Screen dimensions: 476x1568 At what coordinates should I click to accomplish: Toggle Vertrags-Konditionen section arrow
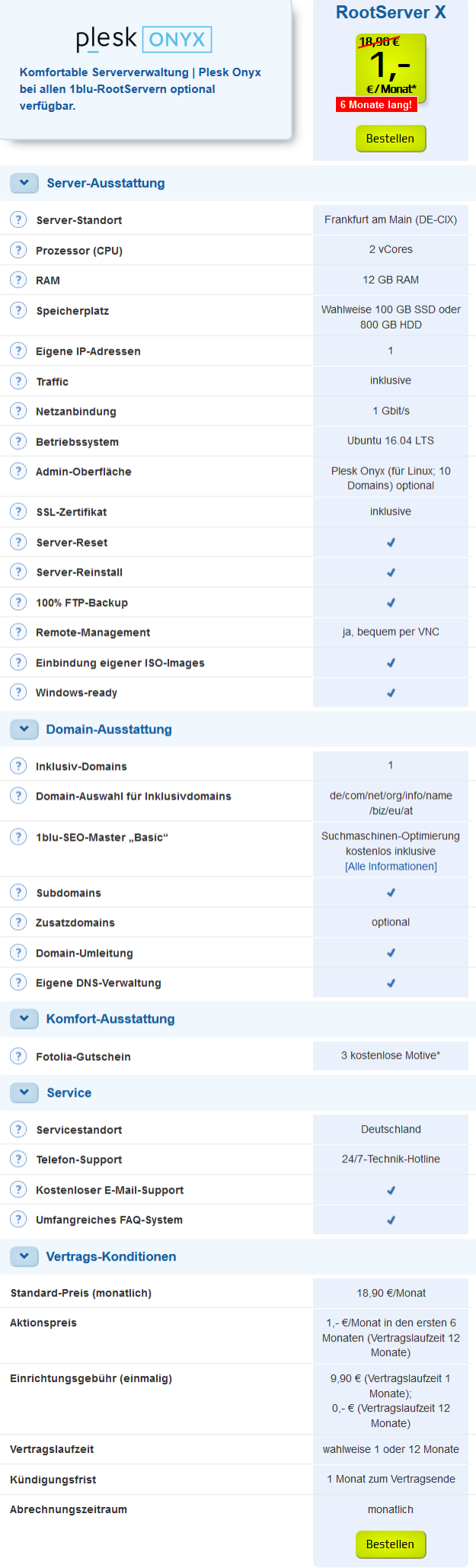24,1256
